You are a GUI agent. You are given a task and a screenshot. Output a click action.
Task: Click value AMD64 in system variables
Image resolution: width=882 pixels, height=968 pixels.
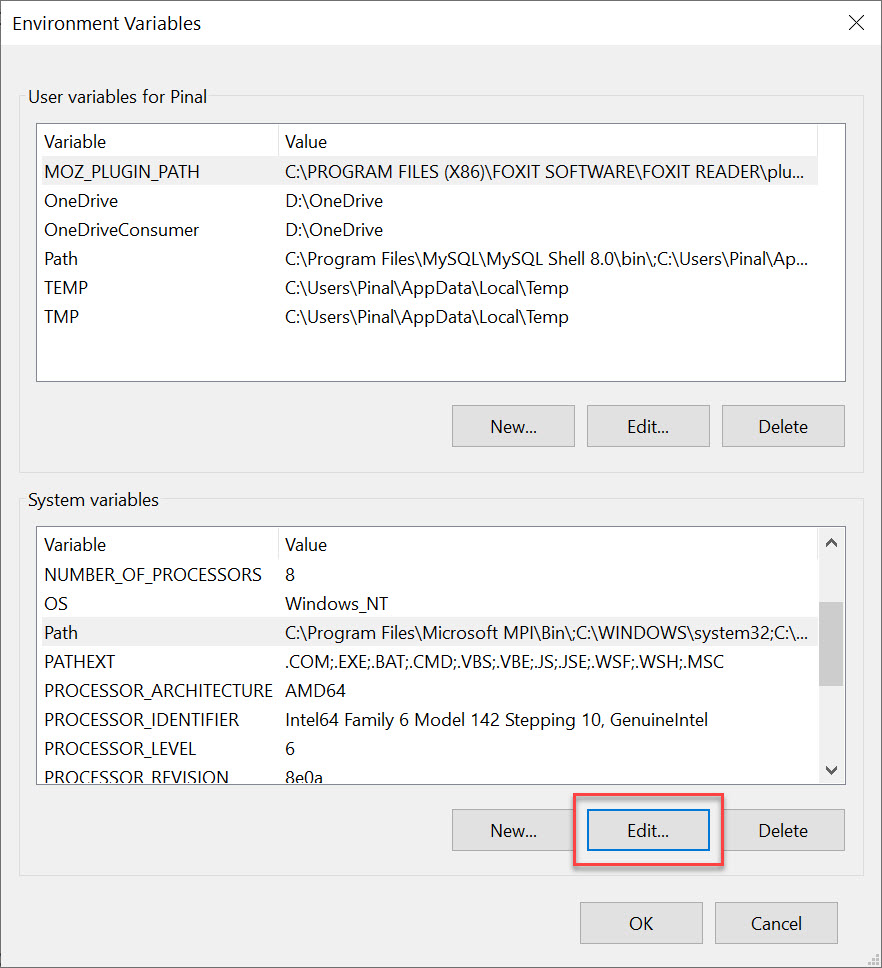coord(315,690)
